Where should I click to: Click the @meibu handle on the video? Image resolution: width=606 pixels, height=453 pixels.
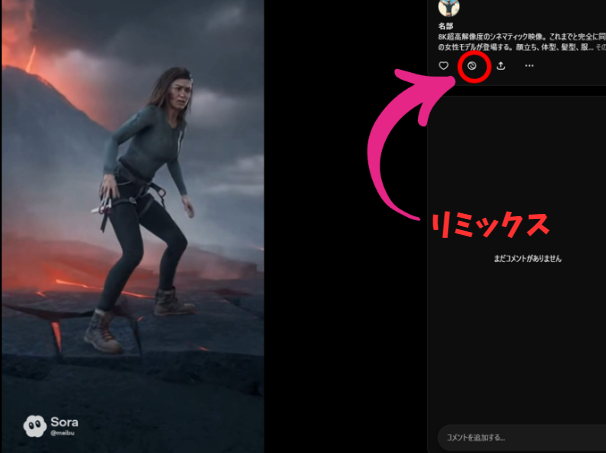point(63,434)
